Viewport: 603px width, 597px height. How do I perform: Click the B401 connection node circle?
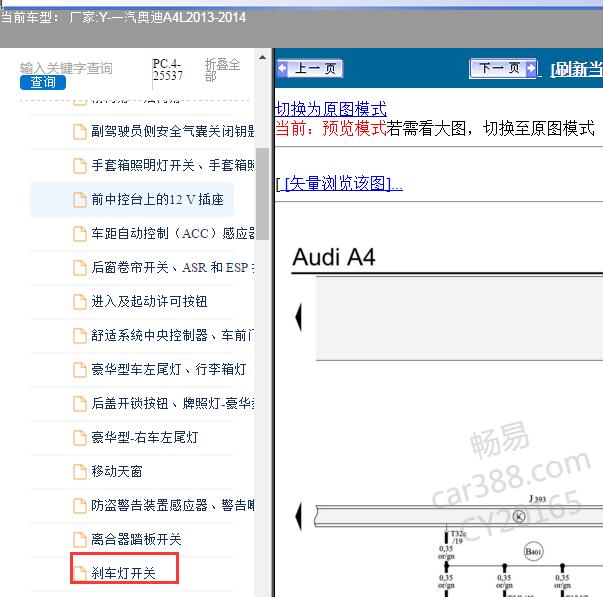coord(533,552)
